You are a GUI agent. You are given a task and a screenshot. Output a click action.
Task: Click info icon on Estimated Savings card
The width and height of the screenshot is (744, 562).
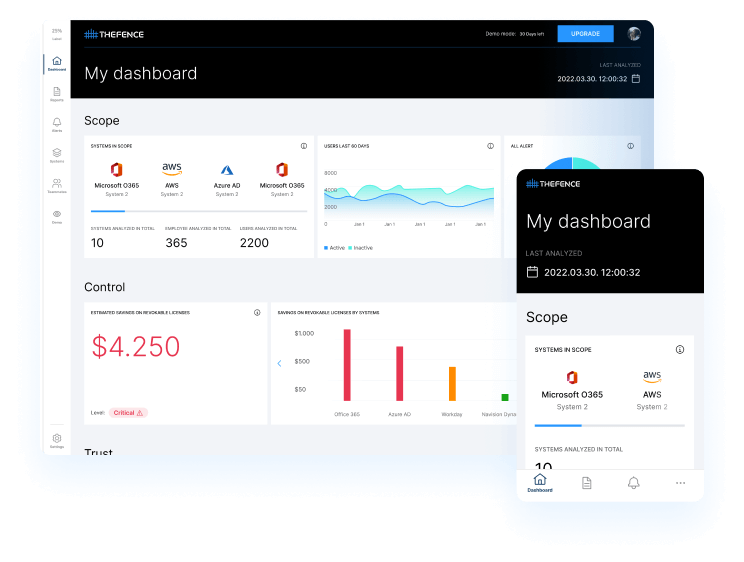tap(257, 312)
